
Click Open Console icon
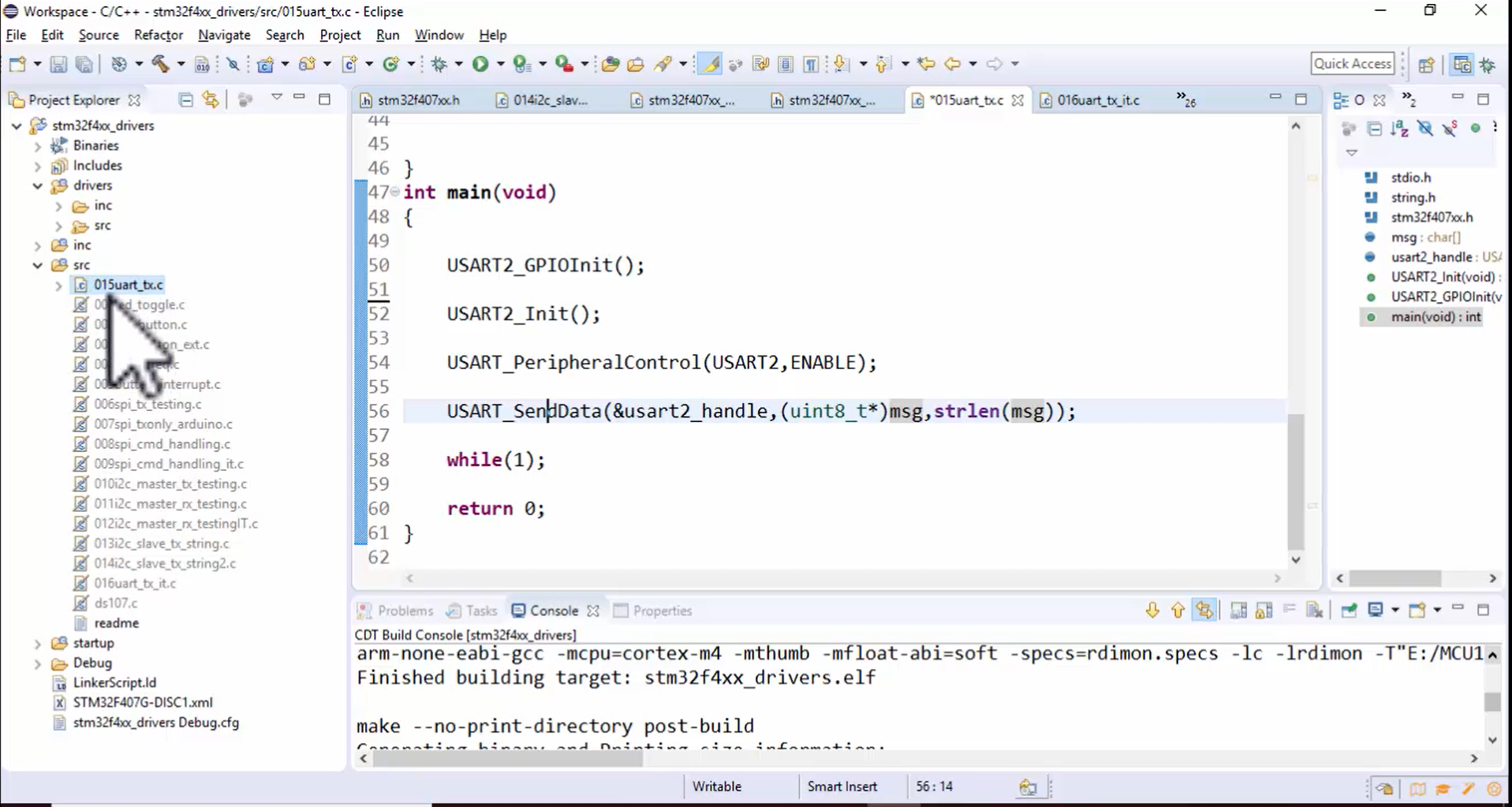[1417, 611]
